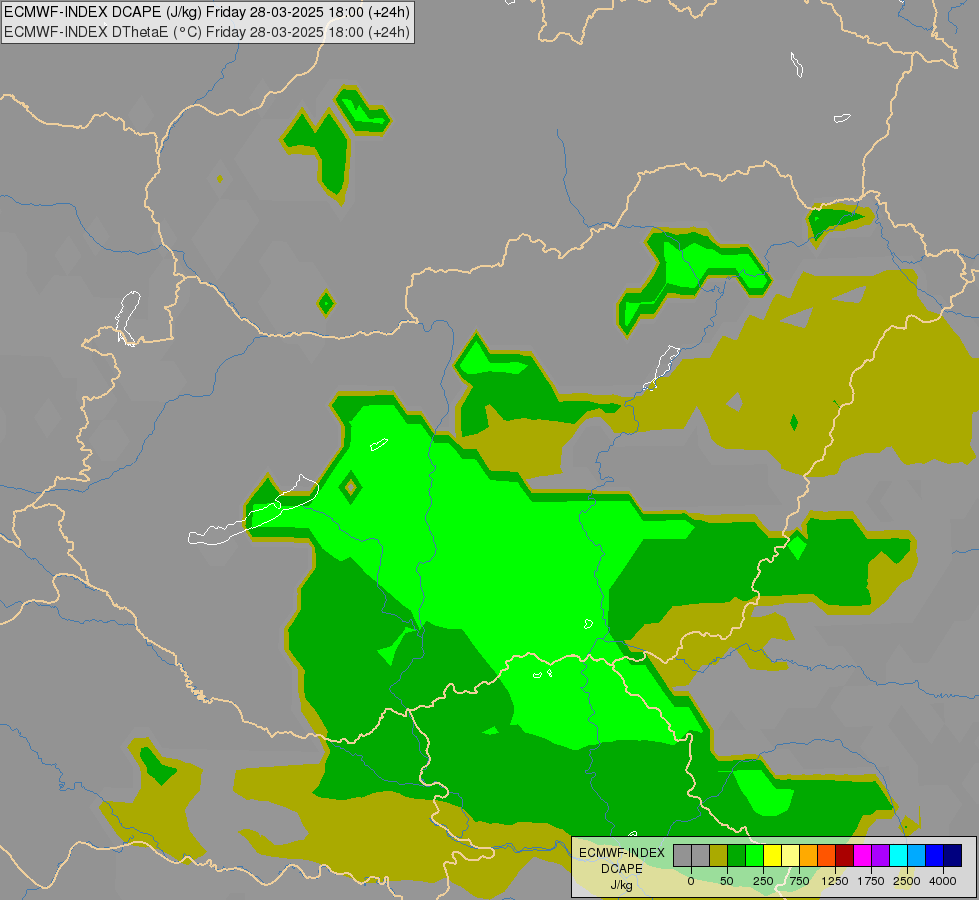Click the legend label DCAPE

[622, 869]
